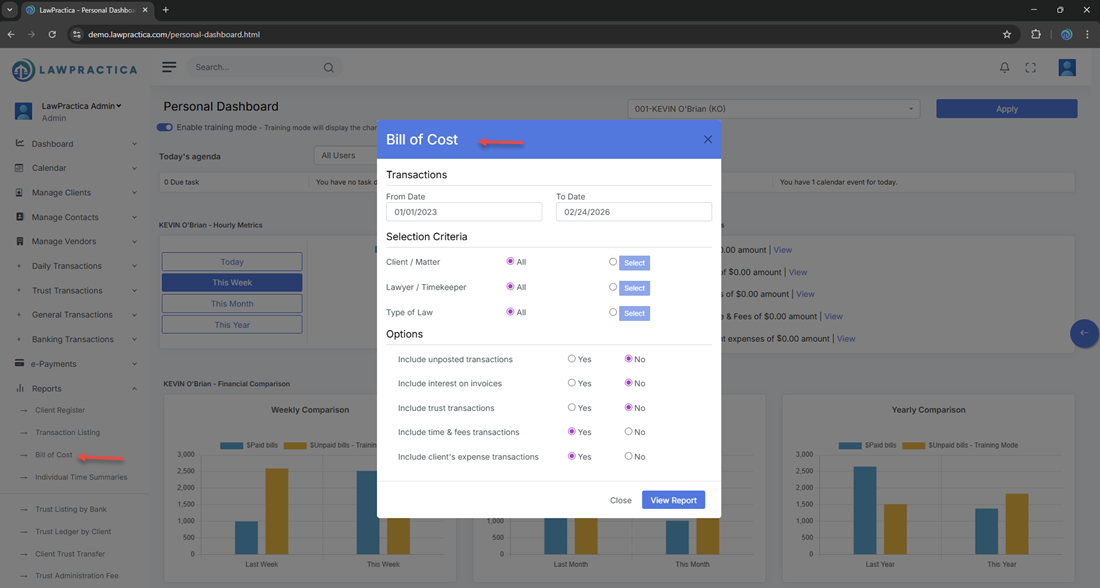1100x588 pixels.
Task: Open the 001-KEVIN O'Brian dropdown
Action: (773, 109)
